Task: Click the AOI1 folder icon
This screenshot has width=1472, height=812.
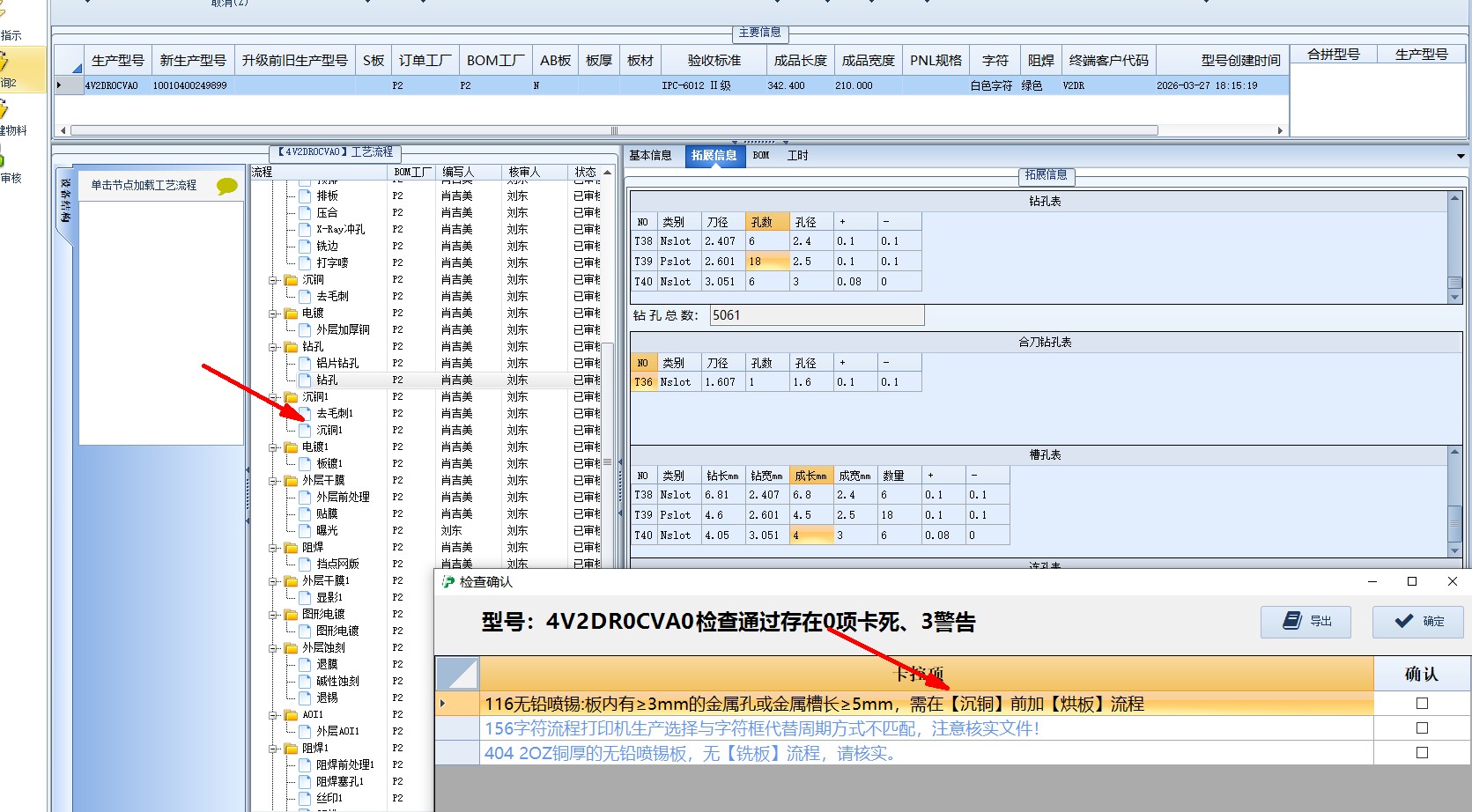Action: click(291, 715)
